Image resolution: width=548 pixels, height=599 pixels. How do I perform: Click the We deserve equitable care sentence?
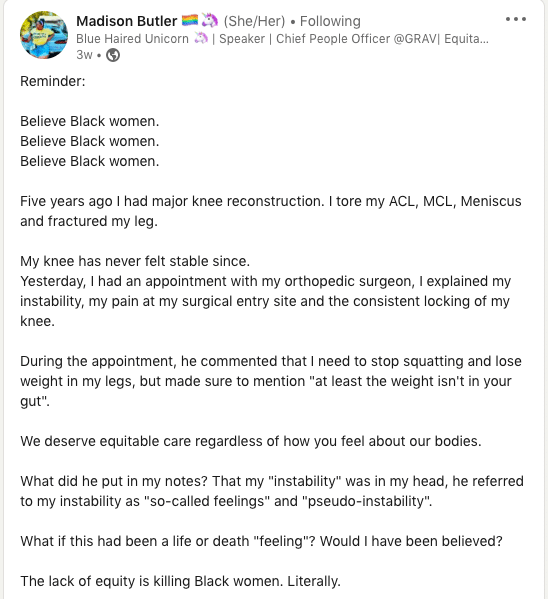tap(251, 441)
